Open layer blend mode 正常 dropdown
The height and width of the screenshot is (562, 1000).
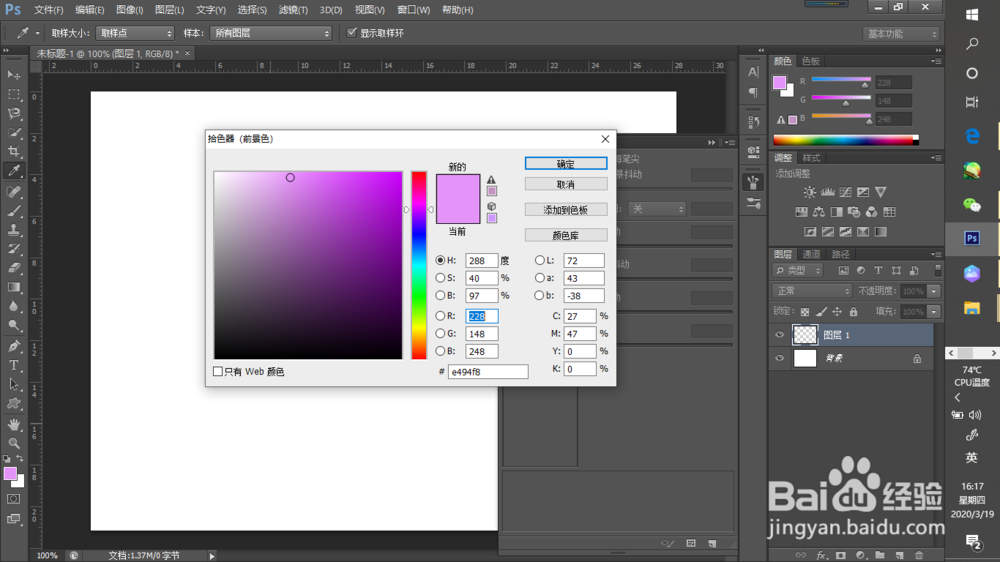(x=812, y=291)
